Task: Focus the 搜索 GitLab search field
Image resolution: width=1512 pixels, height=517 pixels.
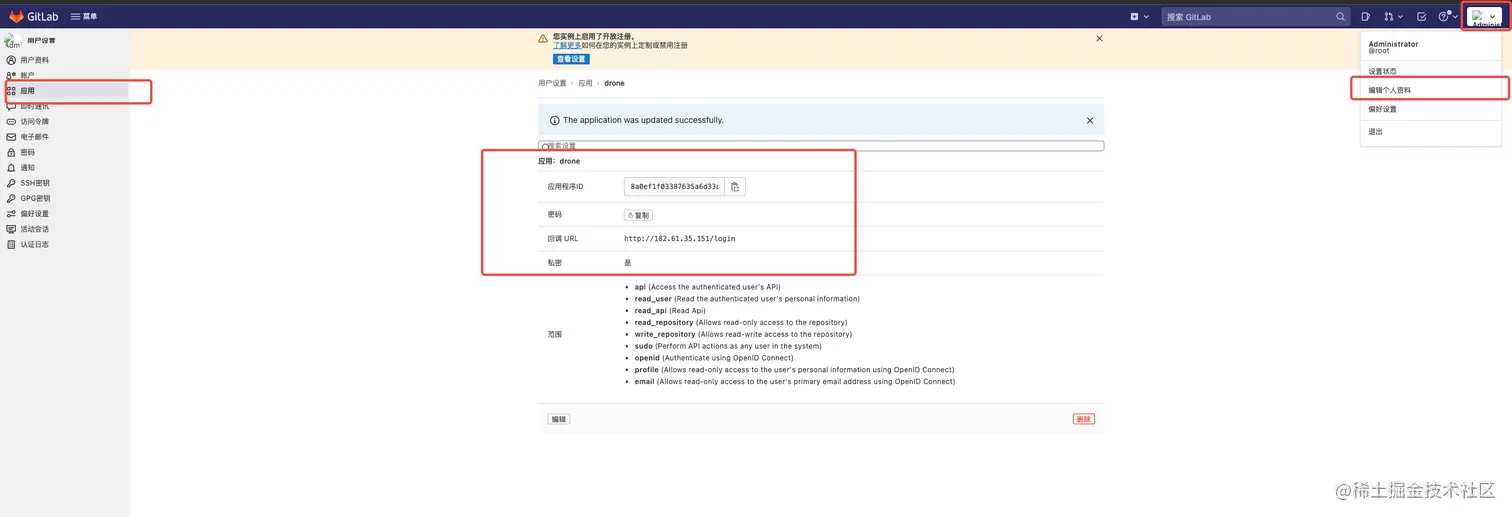Action: tap(1256, 16)
